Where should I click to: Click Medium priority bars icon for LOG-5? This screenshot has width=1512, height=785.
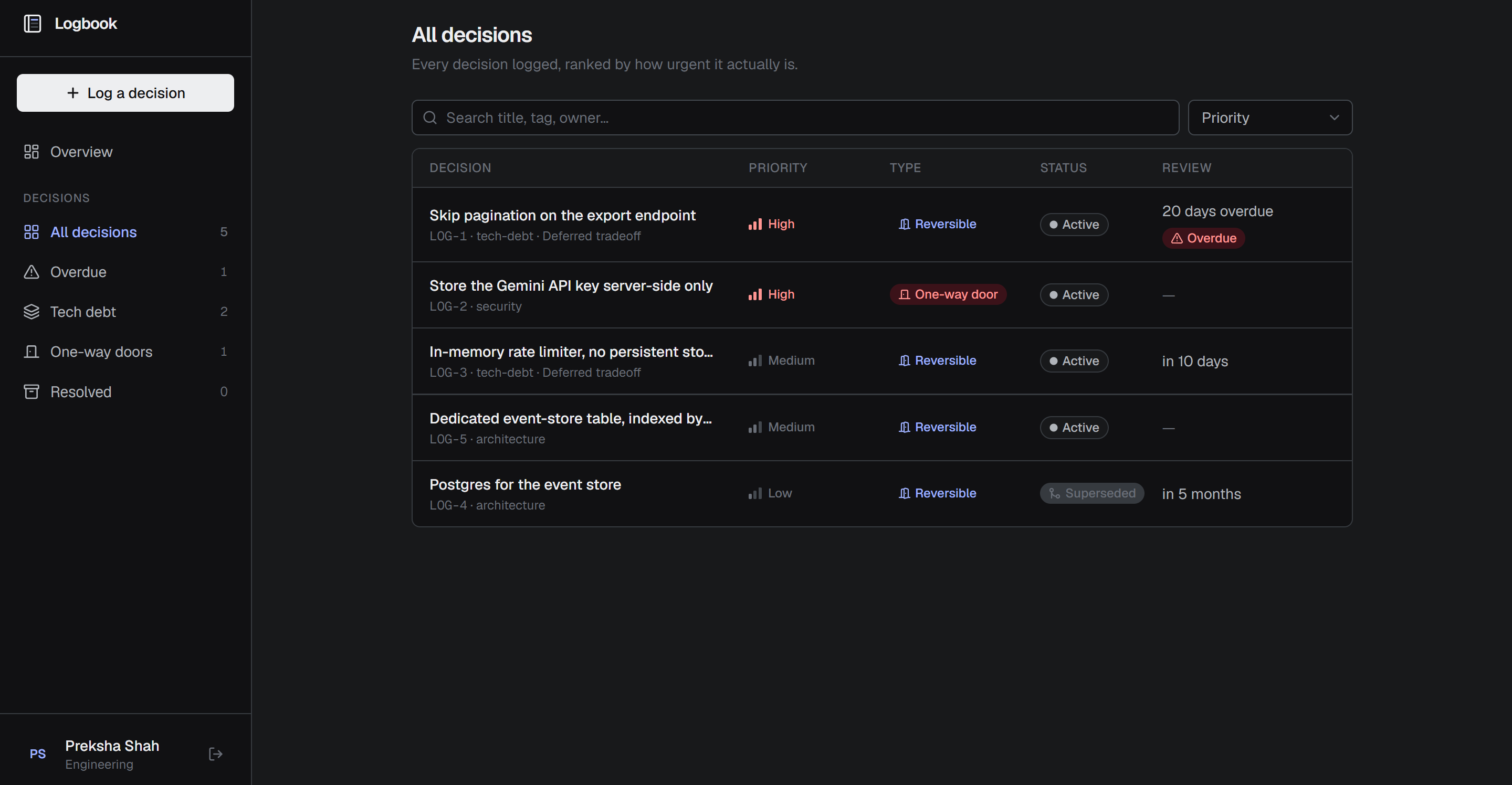(x=755, y=427)
